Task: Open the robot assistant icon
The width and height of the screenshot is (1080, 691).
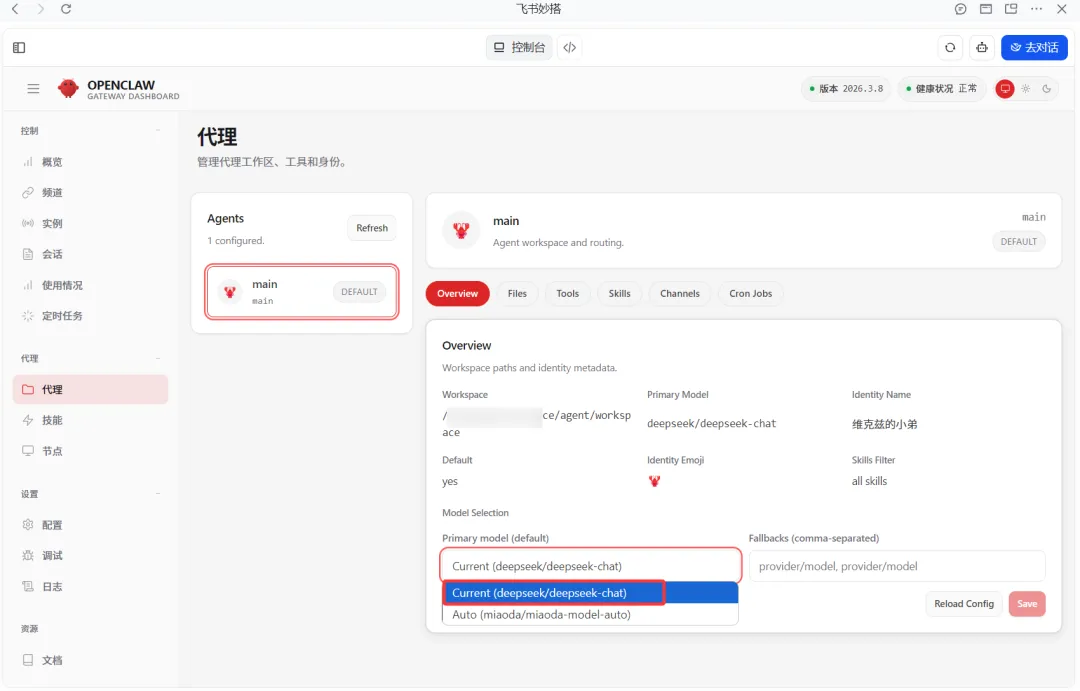Action: pos(982,48)
